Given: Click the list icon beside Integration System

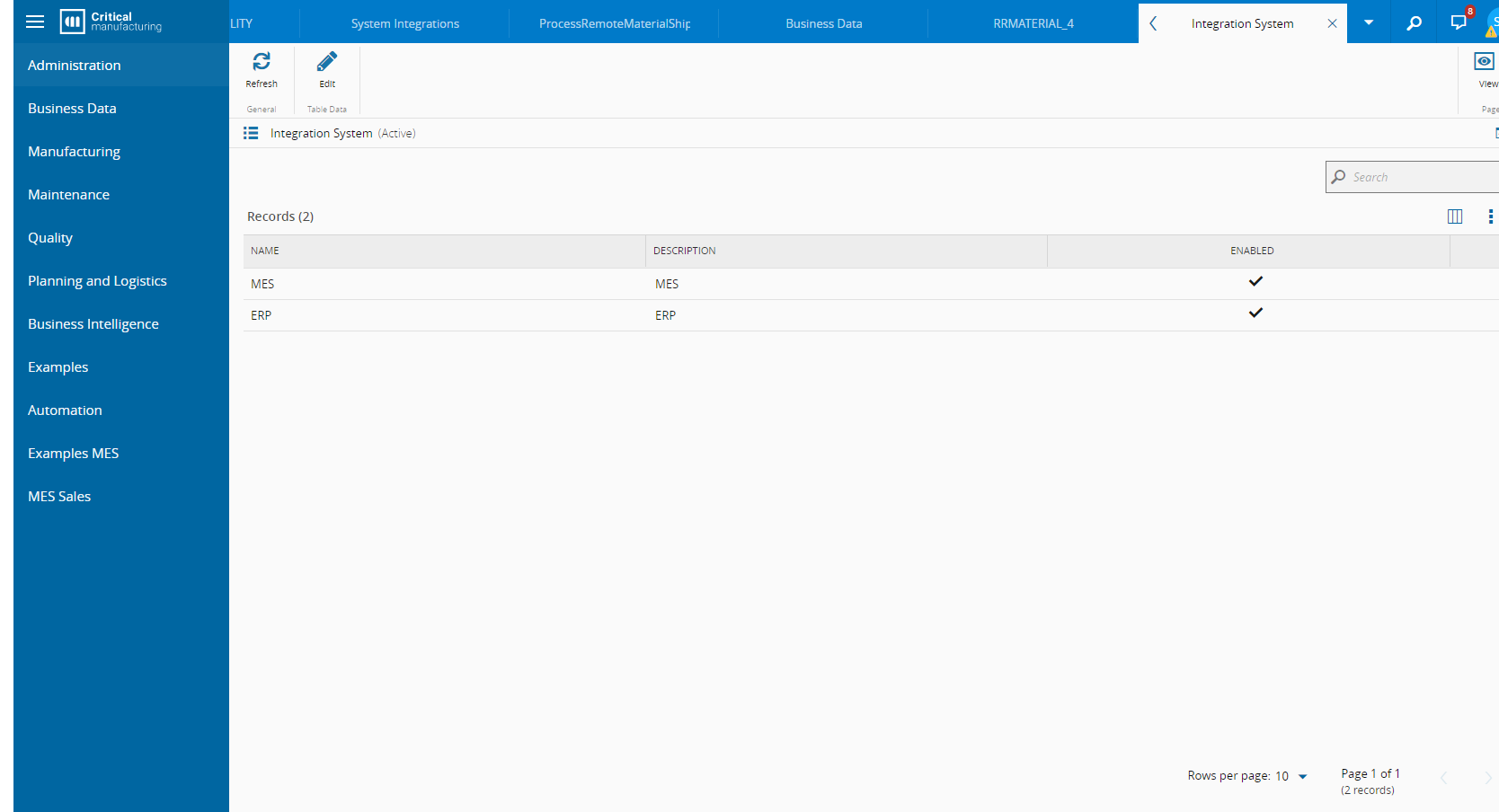Looking at the screenshot, I should (251, 133).
